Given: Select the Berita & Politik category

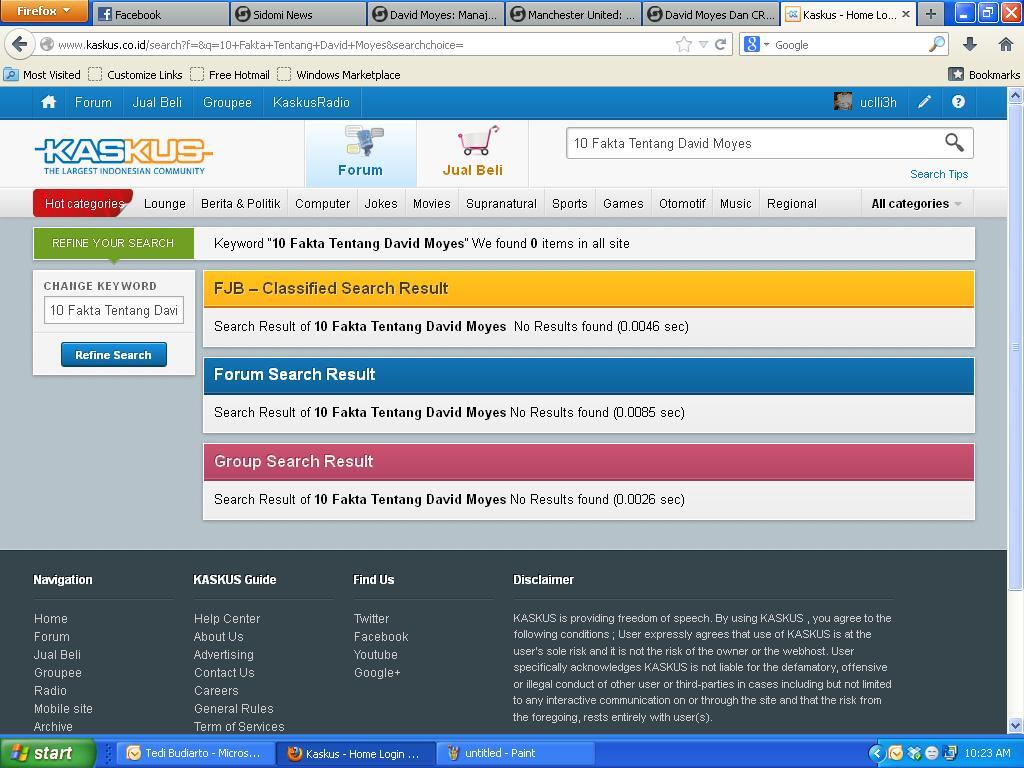Looking at the screenshot, I should [x=240, y=204].
